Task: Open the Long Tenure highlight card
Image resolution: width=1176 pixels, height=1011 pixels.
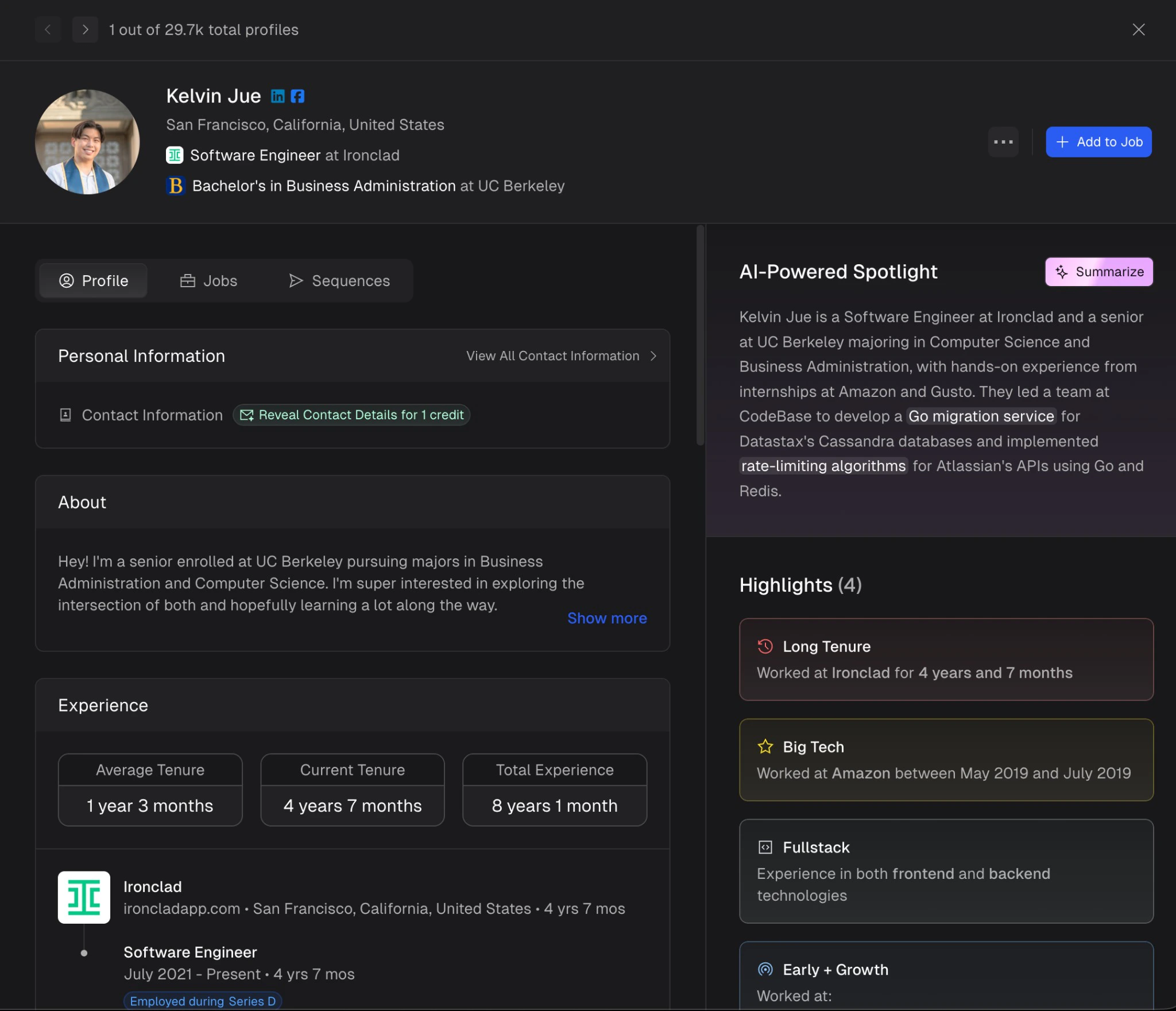Action: (946, 659)
